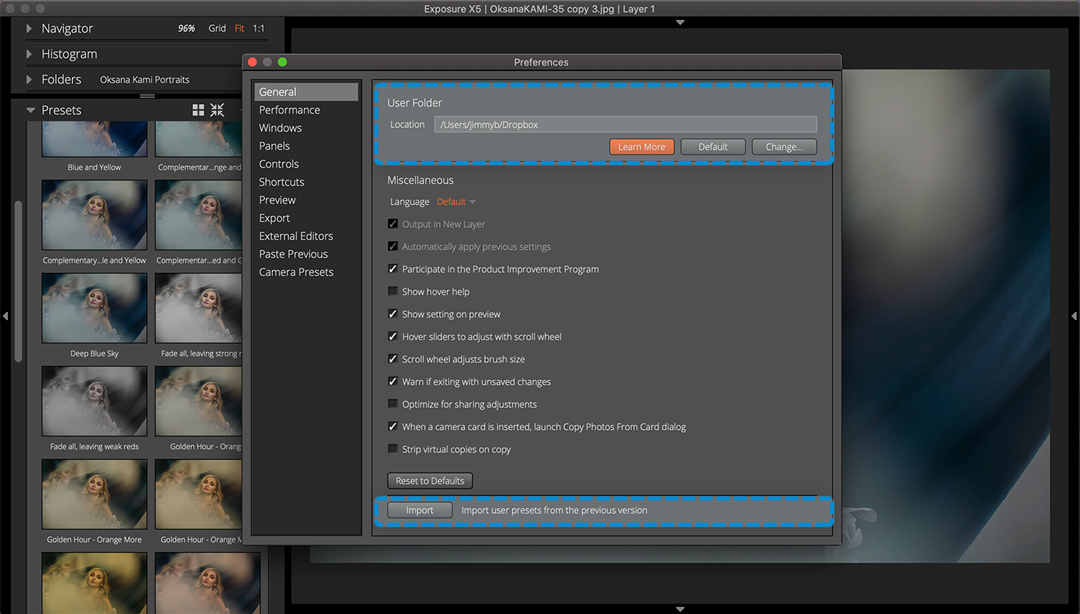Switch presets to grid view icon
The width and height of the screenshot is (1080, 614).
tap(198, 110)
